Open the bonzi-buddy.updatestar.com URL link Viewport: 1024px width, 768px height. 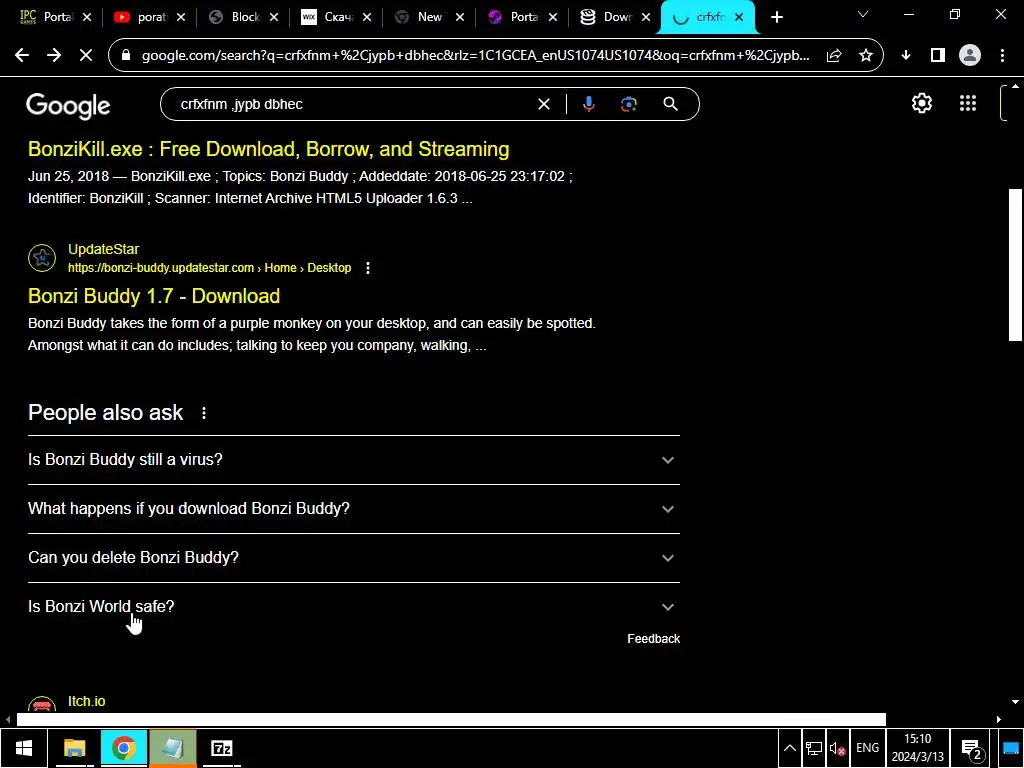click(209, 268)
